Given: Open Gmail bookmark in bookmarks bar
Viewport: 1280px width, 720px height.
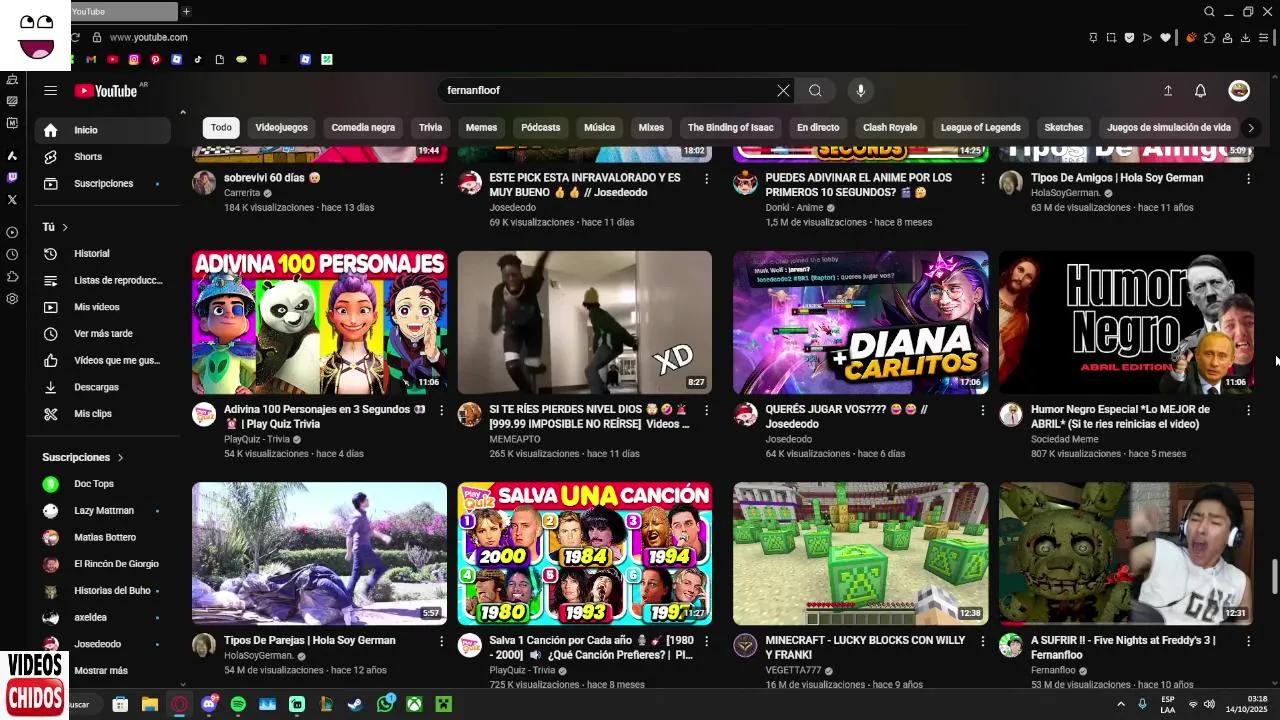Looking at the screenshot, I should click(91, 59).
